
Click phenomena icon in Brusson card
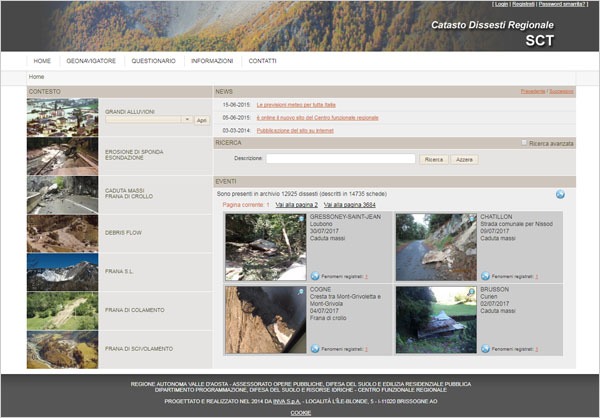[486, 348]
